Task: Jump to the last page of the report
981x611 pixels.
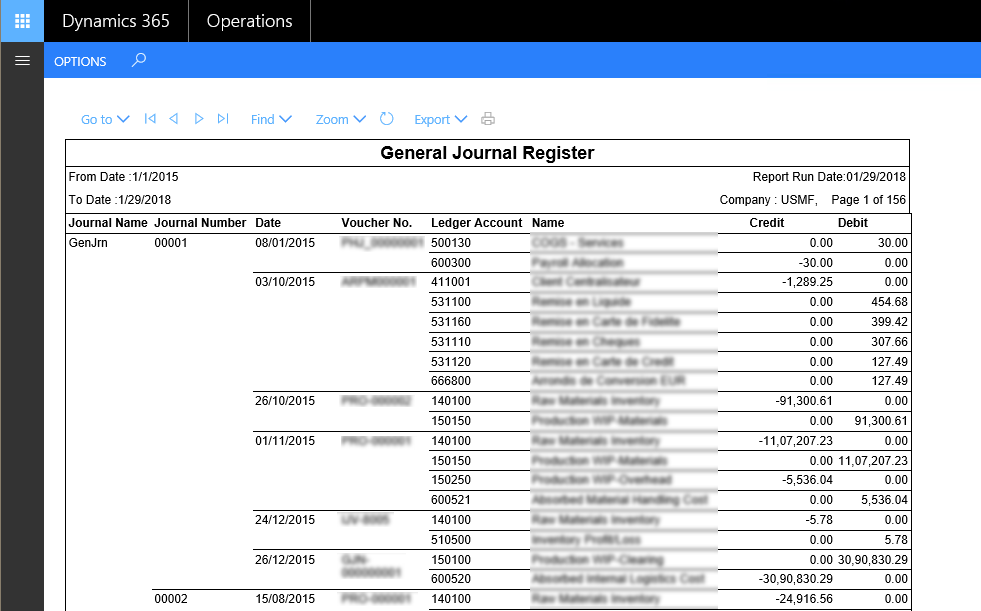Action: [x=223, y=118]
